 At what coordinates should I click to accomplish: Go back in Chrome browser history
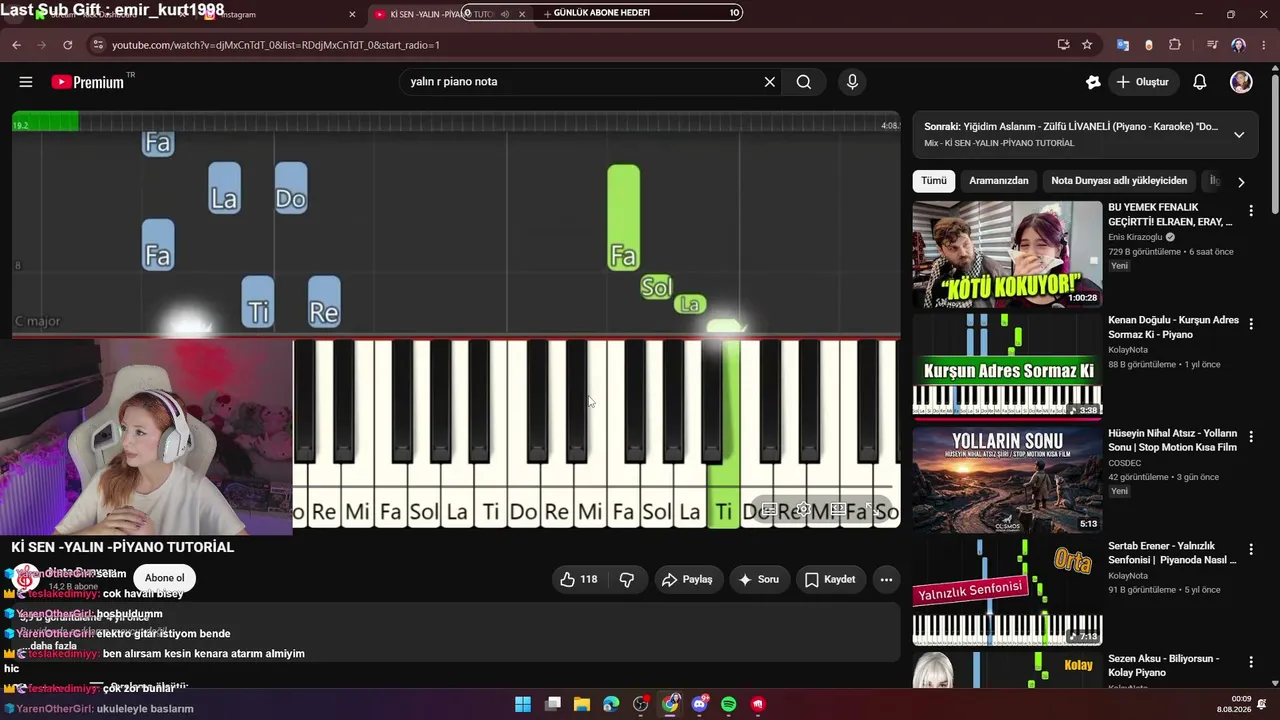coord(16,45)
